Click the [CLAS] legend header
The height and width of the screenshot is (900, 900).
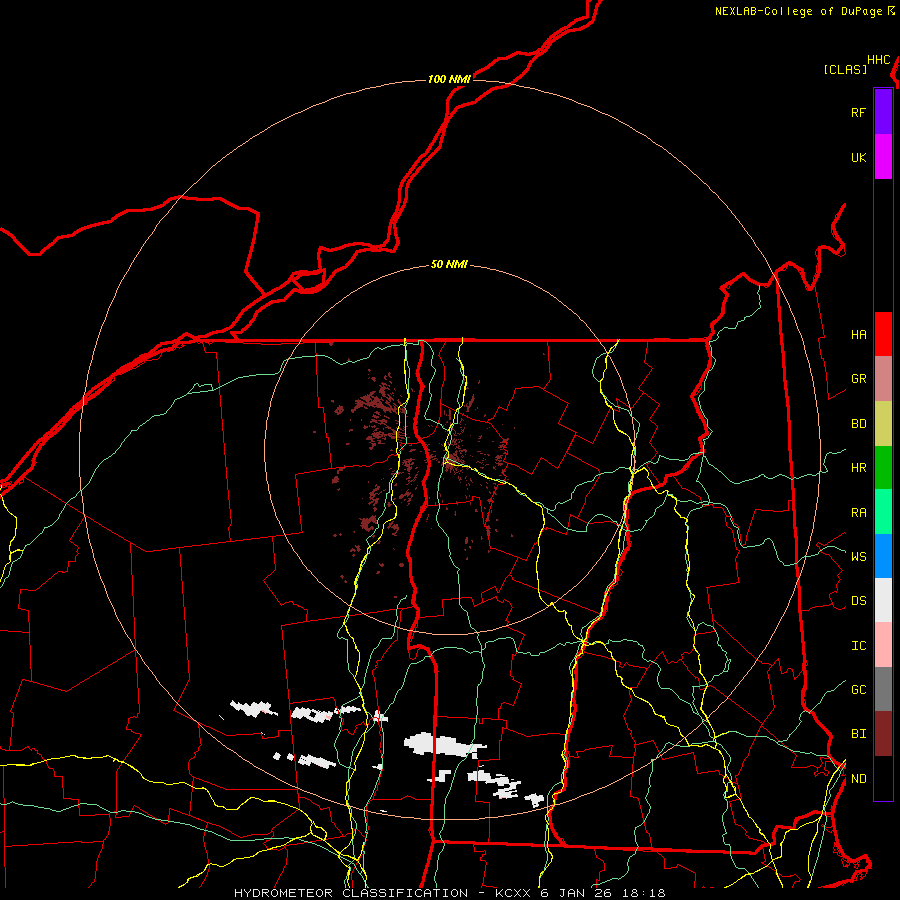[x=845, y=69]
